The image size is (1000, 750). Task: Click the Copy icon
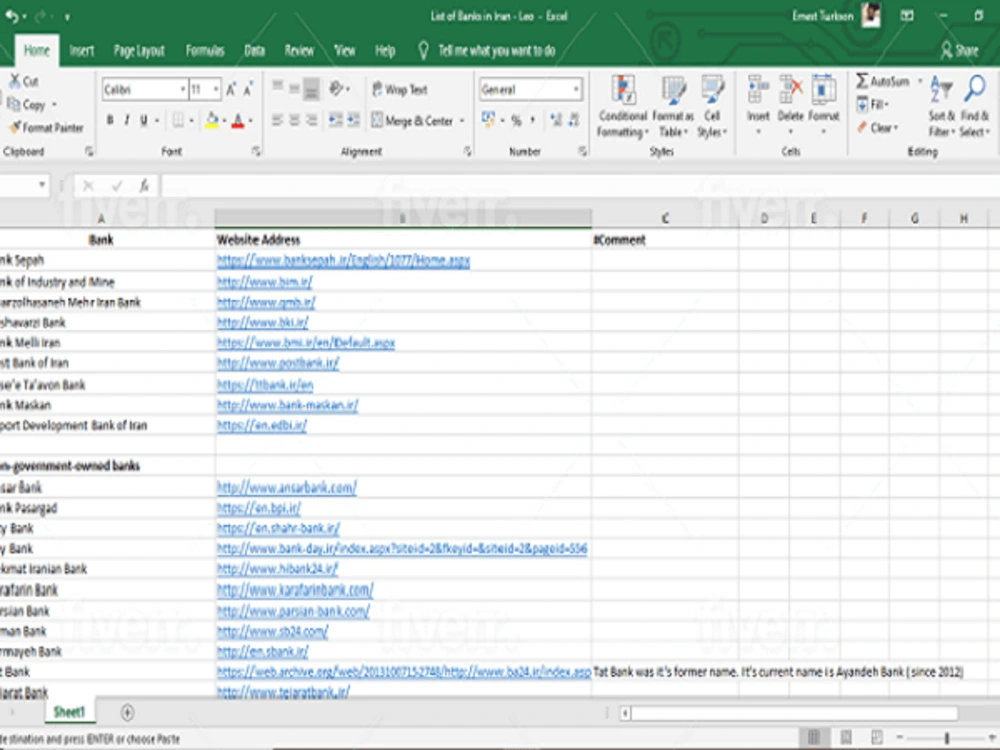(x=13, y=104)
